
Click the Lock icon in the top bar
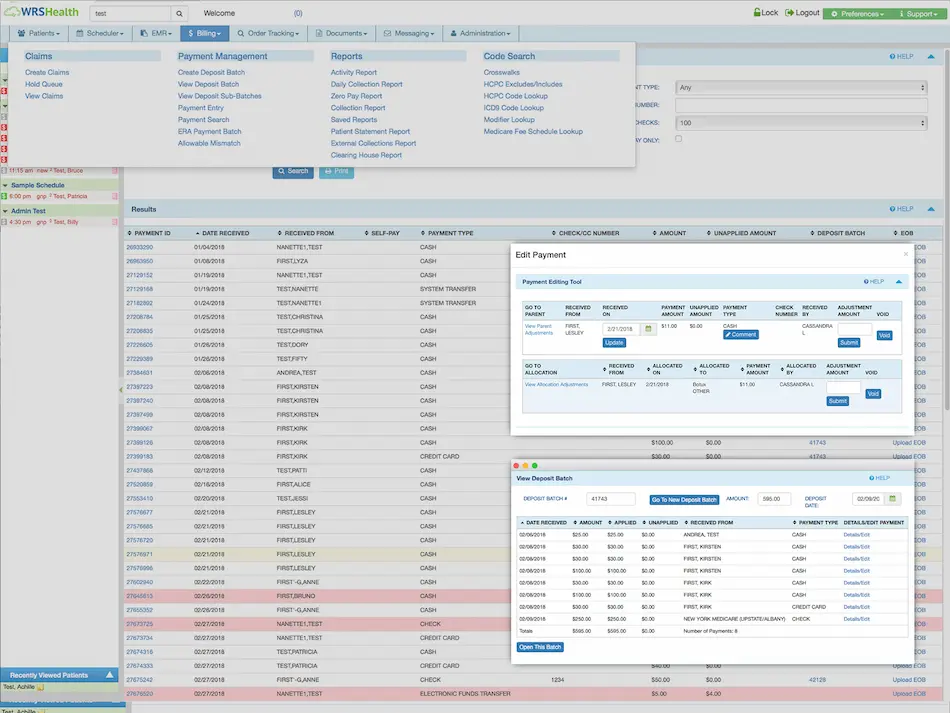point(758,12)
